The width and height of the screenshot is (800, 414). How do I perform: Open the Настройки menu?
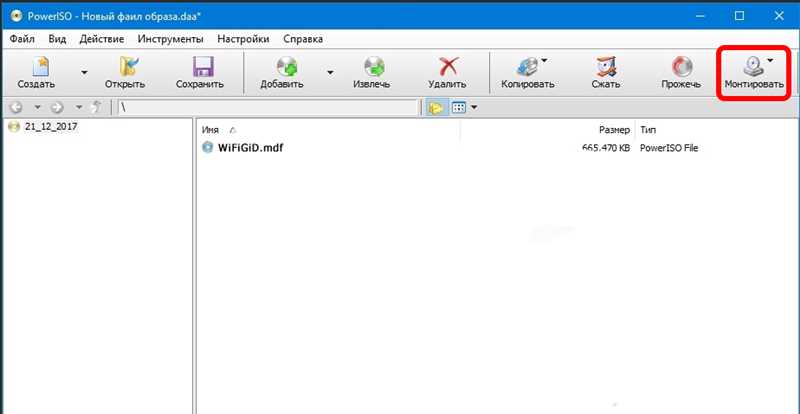[243, 39]
